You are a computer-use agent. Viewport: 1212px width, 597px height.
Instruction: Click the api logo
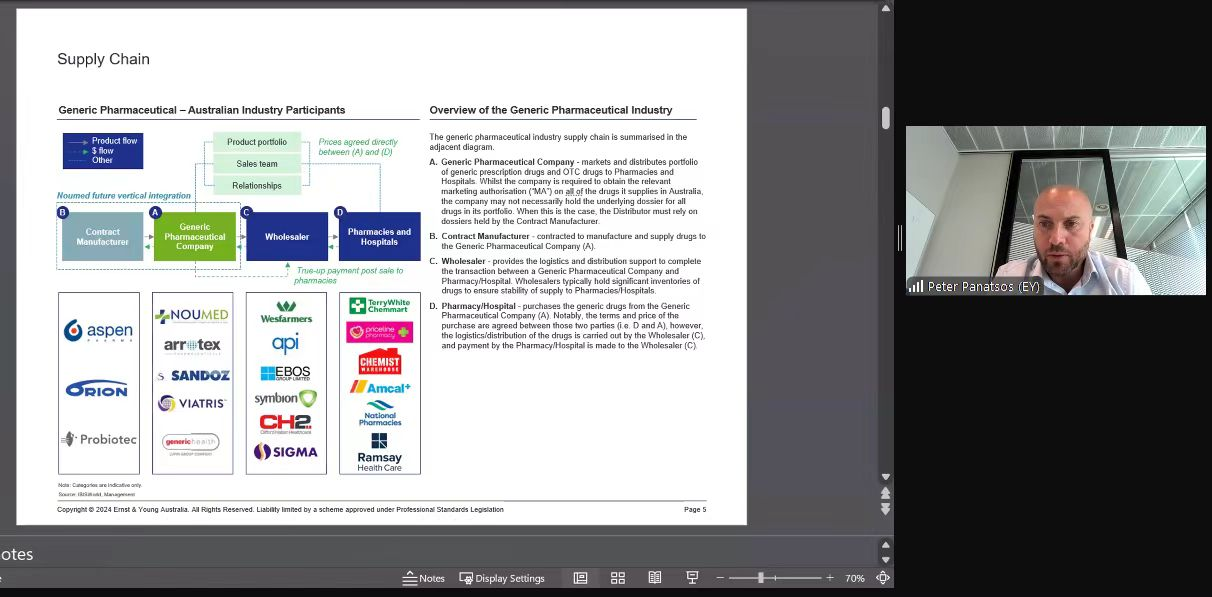[x=286, y=344]
